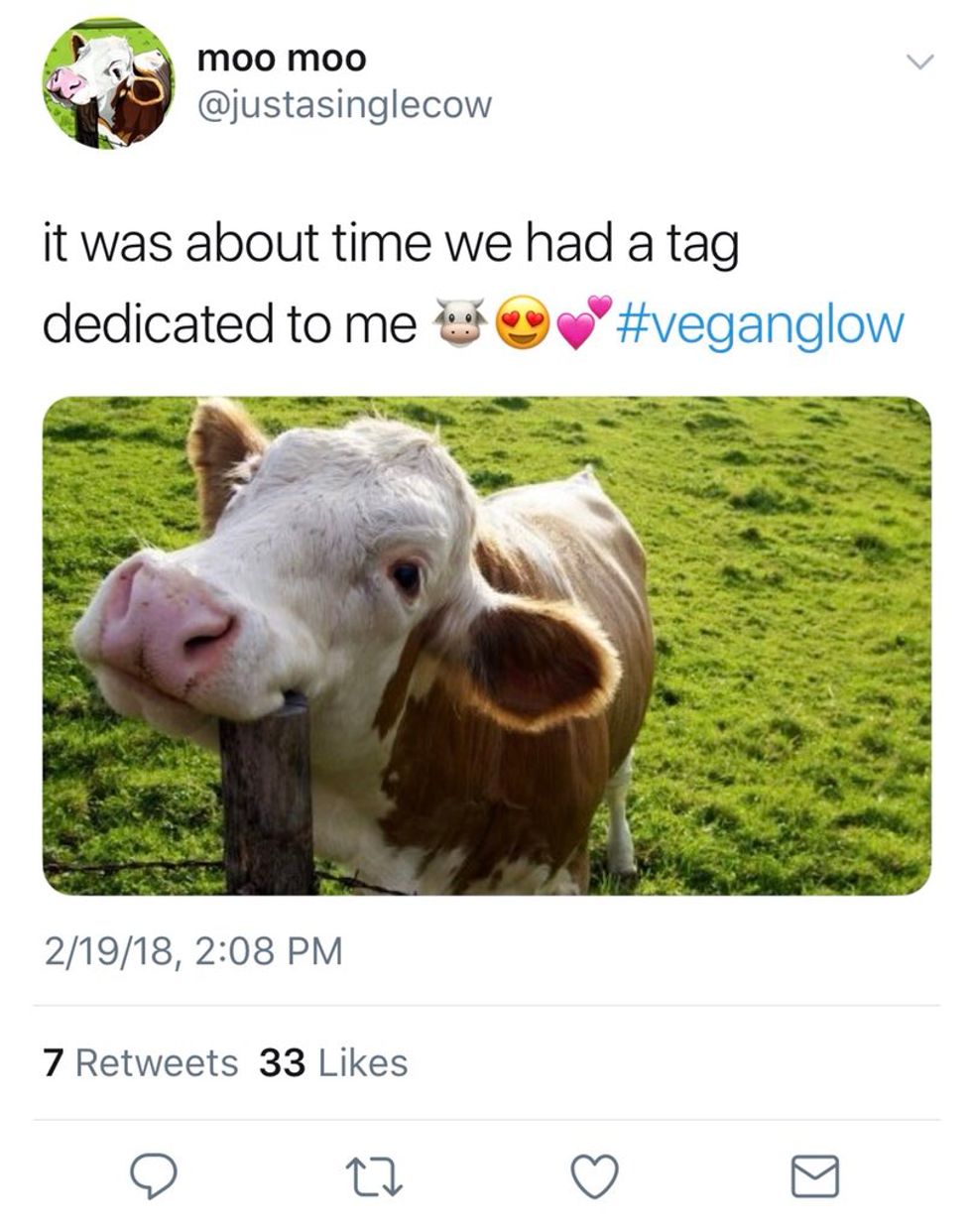Viewport: 972px width, 1232px height.
Task: Click the wooden fence post in photo
Action: 268,794
